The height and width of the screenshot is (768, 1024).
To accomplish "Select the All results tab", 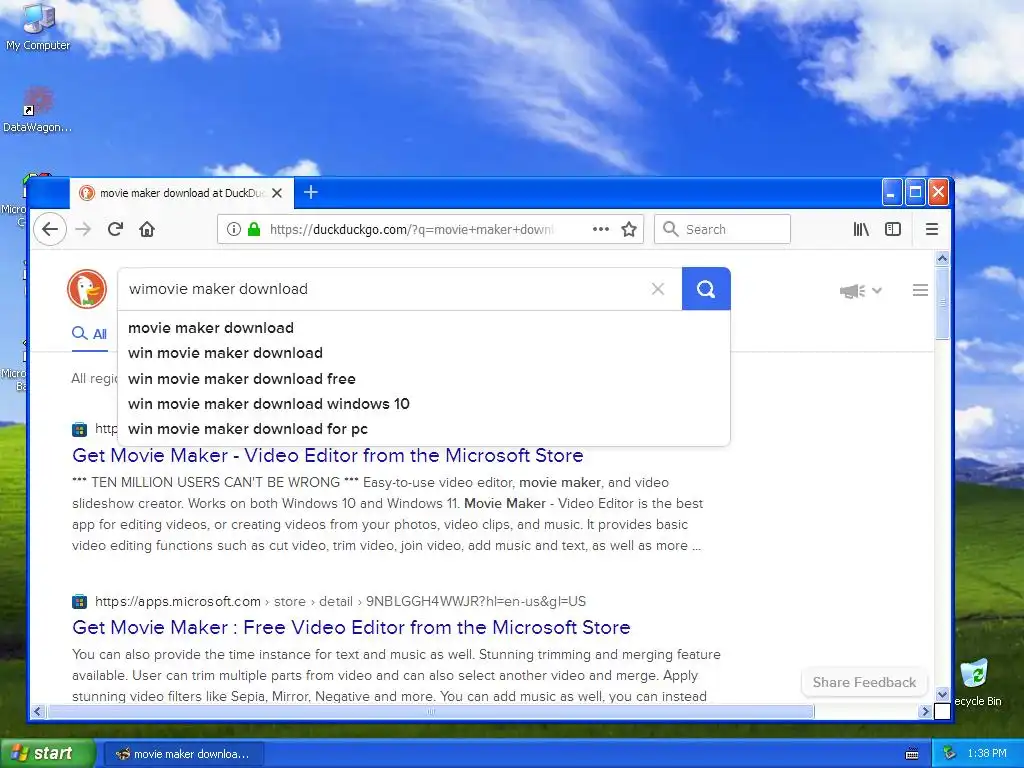I will point(89,334).
